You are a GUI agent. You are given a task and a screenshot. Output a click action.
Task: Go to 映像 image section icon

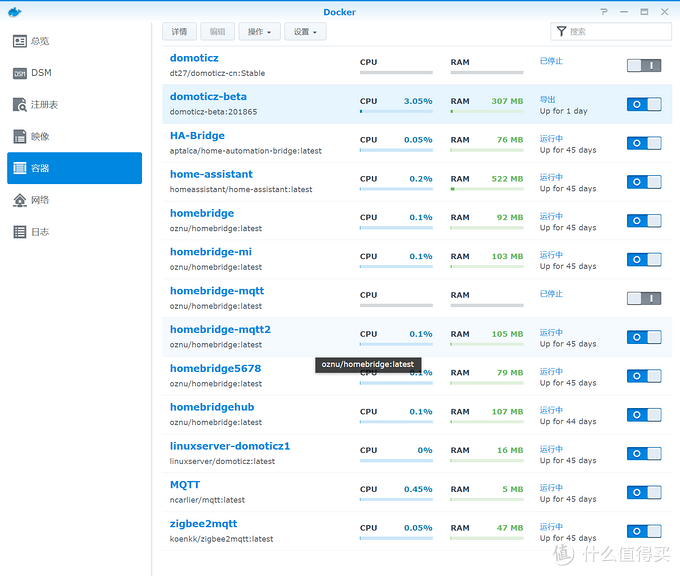click(20, 136)
